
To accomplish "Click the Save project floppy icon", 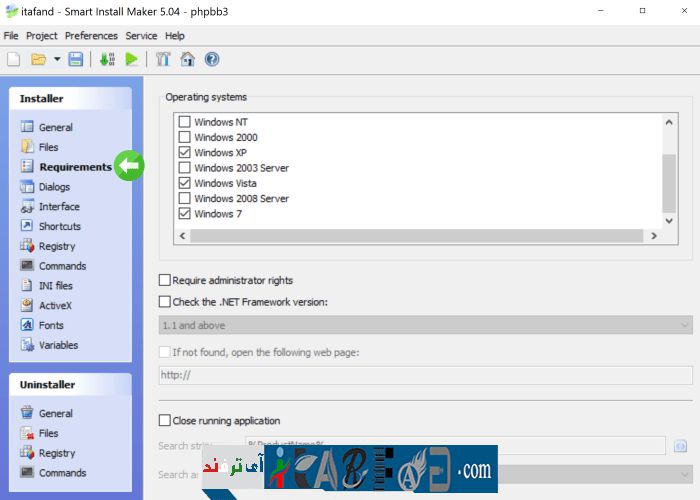I will [76, 60].
